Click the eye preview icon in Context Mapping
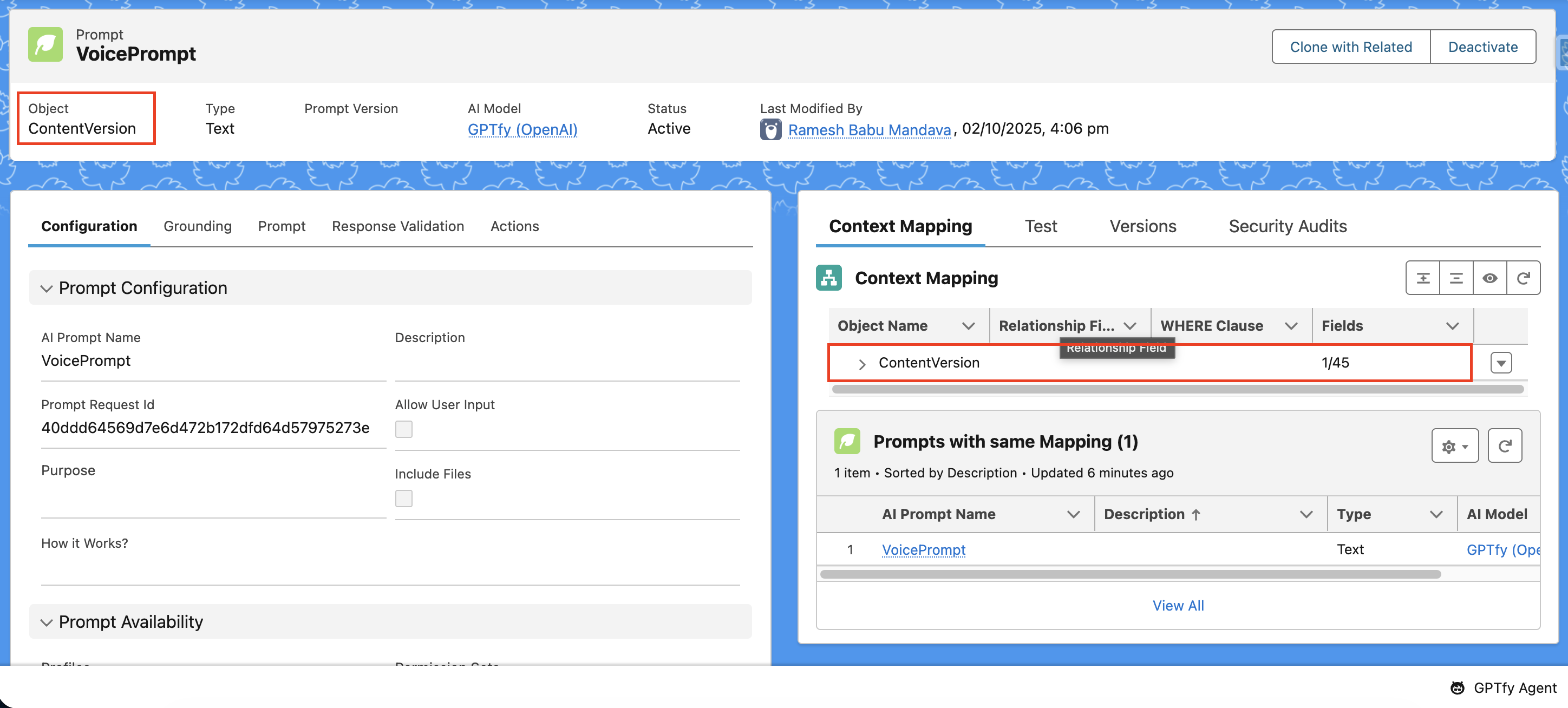1568x708 pixels. pyautogui.click(x=1489, y=278)
